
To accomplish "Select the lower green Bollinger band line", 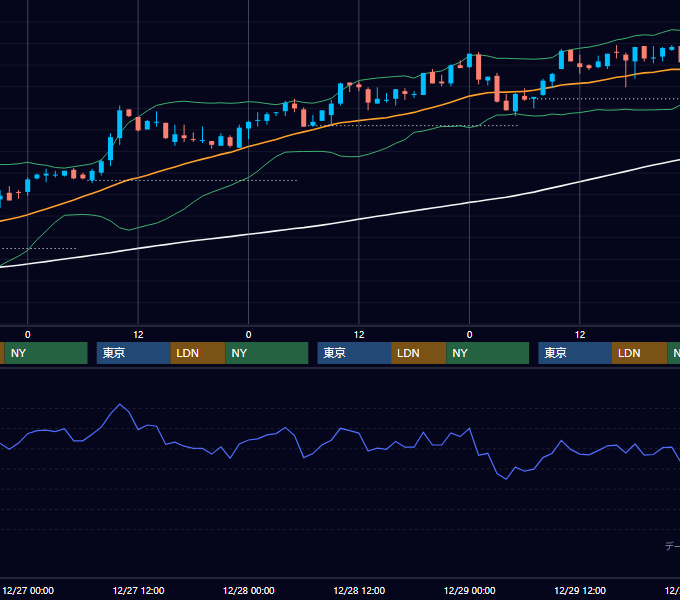I will 304,152.
